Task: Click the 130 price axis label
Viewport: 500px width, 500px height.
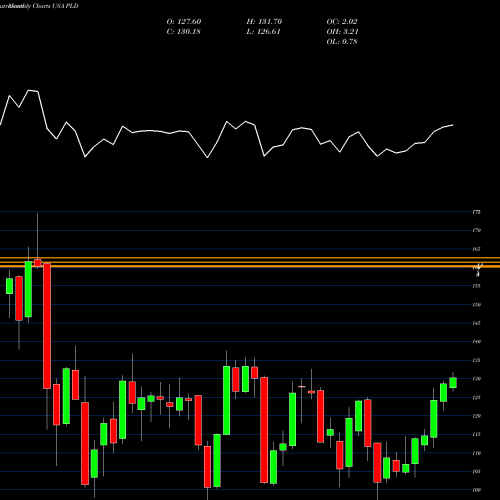Action: [477, 379]
